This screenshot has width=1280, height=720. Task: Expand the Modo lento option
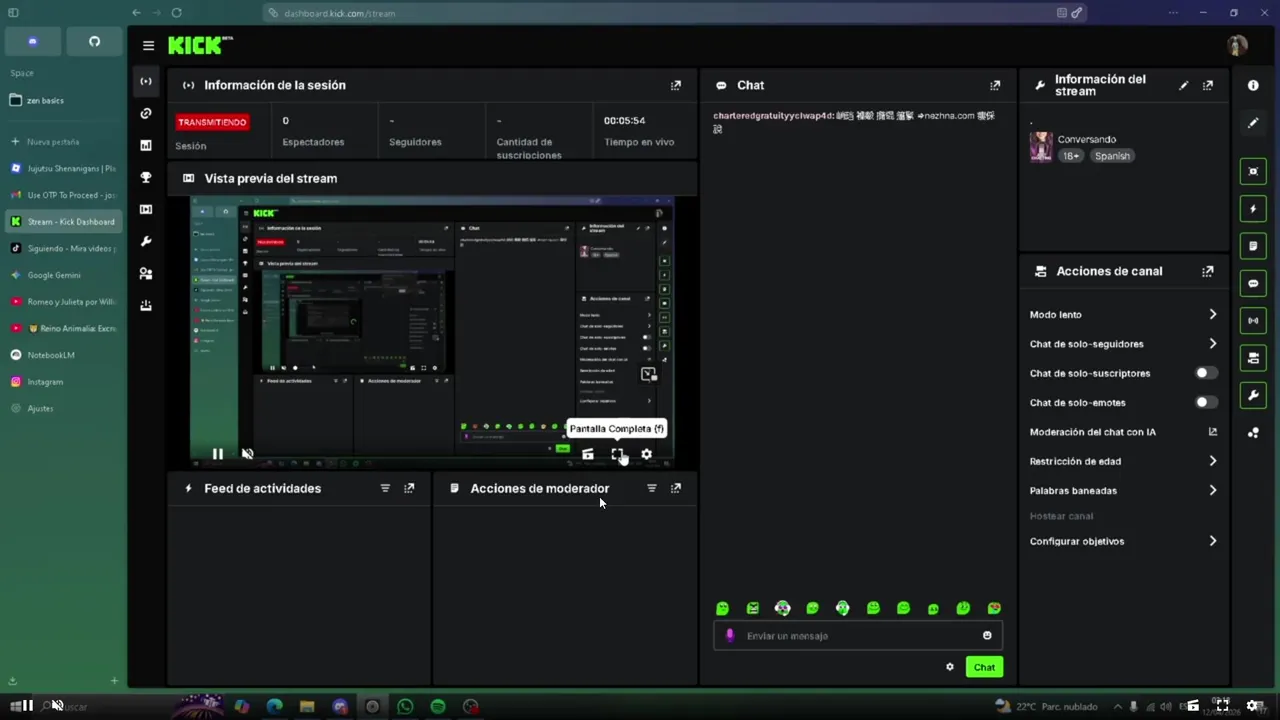click(x=1123, y=314)
